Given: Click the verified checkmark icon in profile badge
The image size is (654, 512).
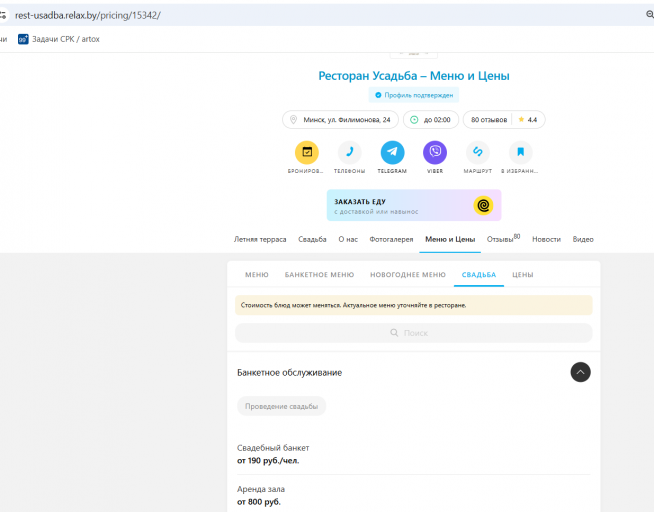Looking at the screenshot, I should pos(378,95).
